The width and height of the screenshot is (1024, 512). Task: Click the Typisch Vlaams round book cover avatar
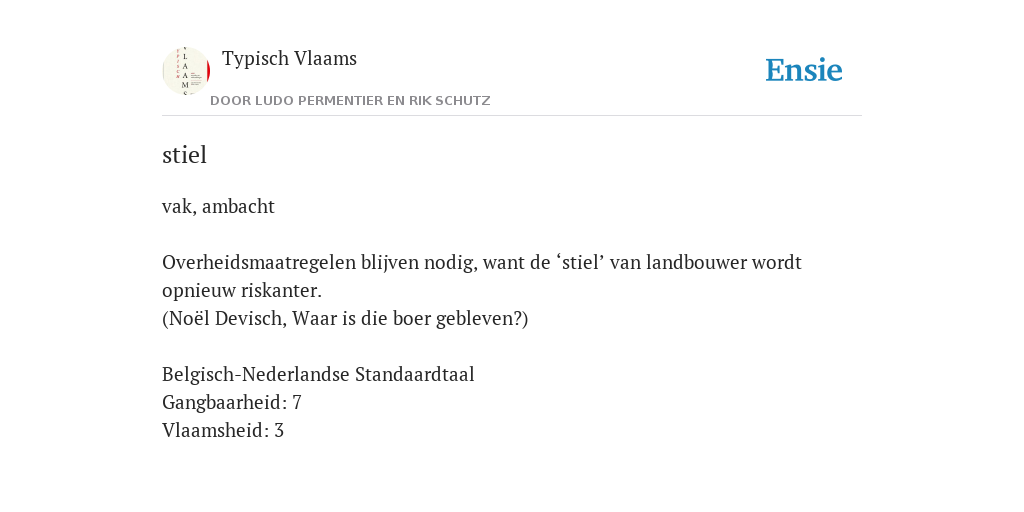[186, 71]
